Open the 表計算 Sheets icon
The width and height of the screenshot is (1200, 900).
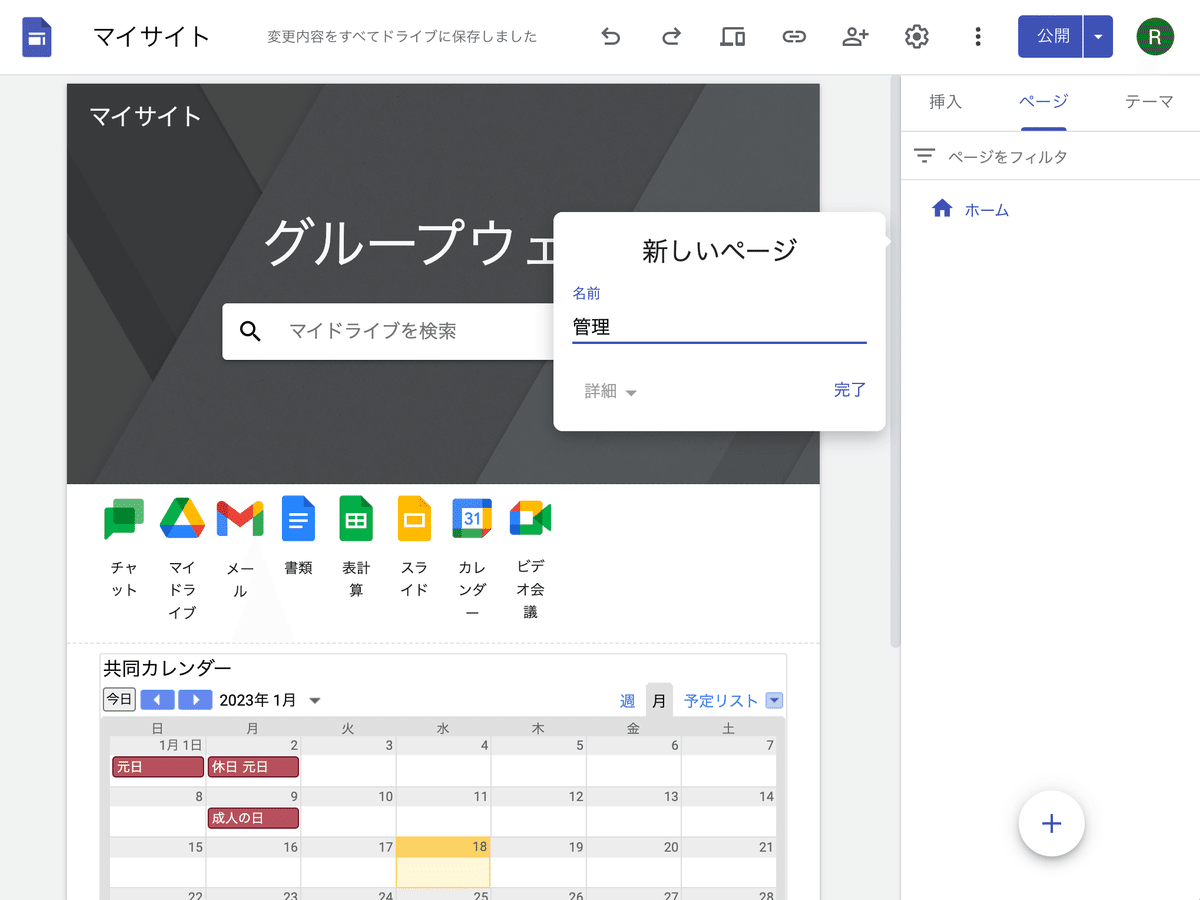pos(356,518)
